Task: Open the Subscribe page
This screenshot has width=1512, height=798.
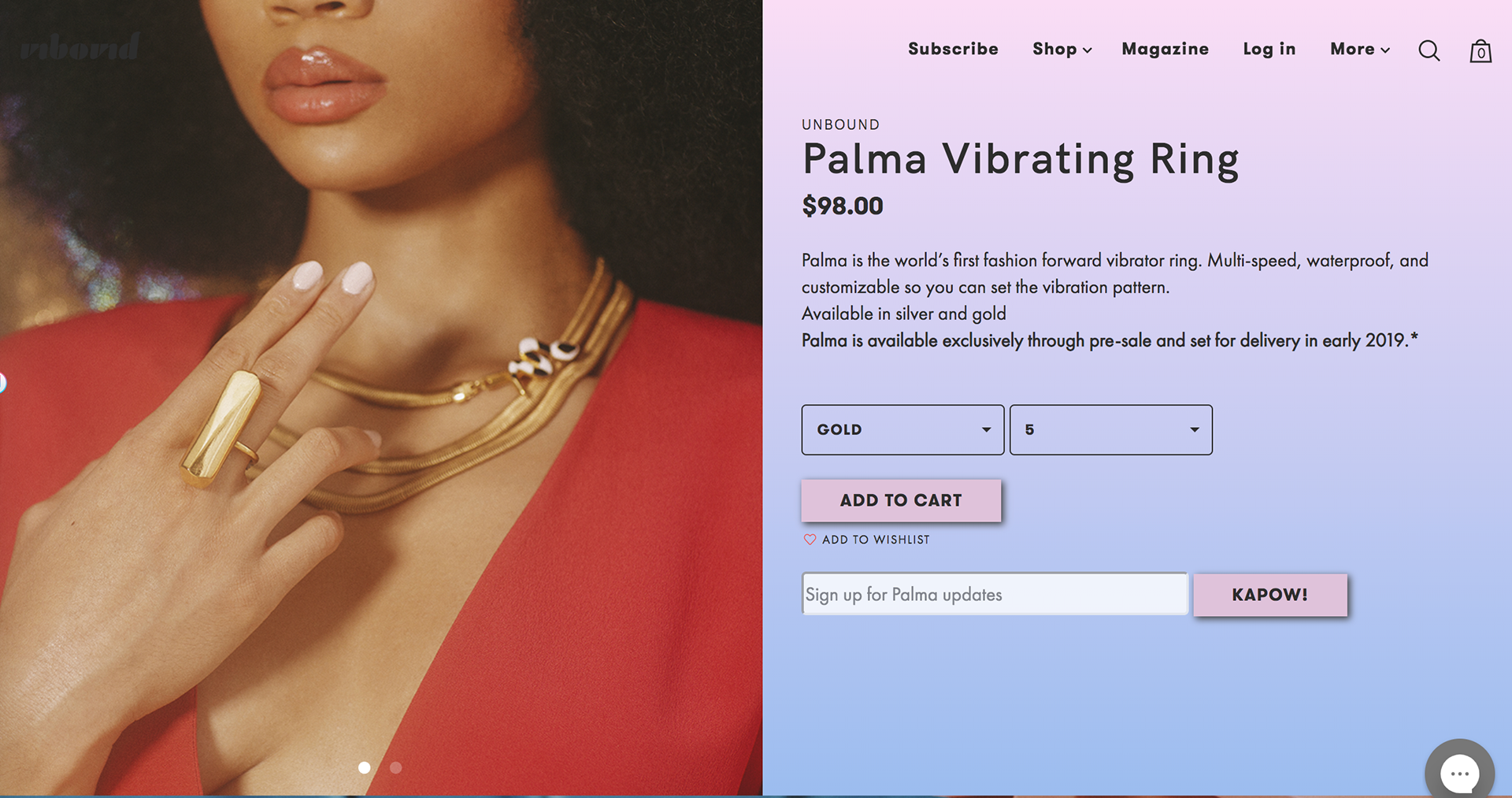Action: [953, 49]
